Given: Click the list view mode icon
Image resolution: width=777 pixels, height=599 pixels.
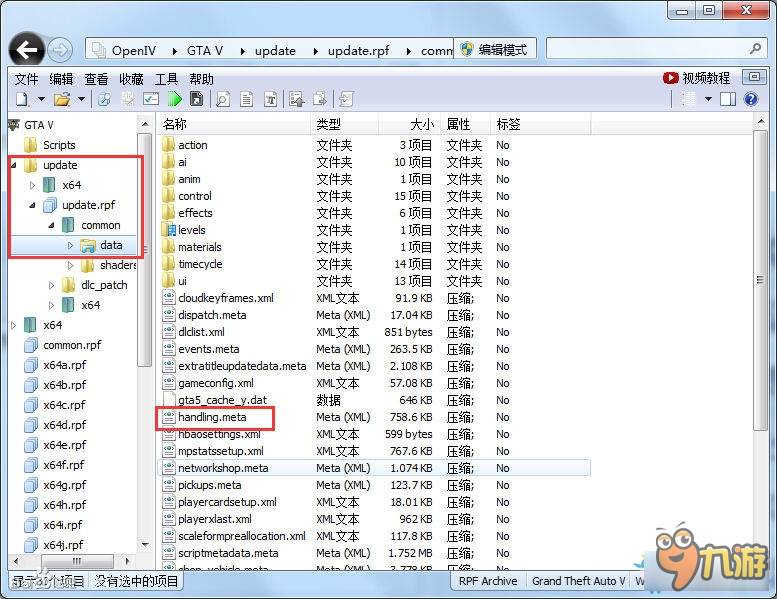Looking at the screenshot, I should [688, 100].
